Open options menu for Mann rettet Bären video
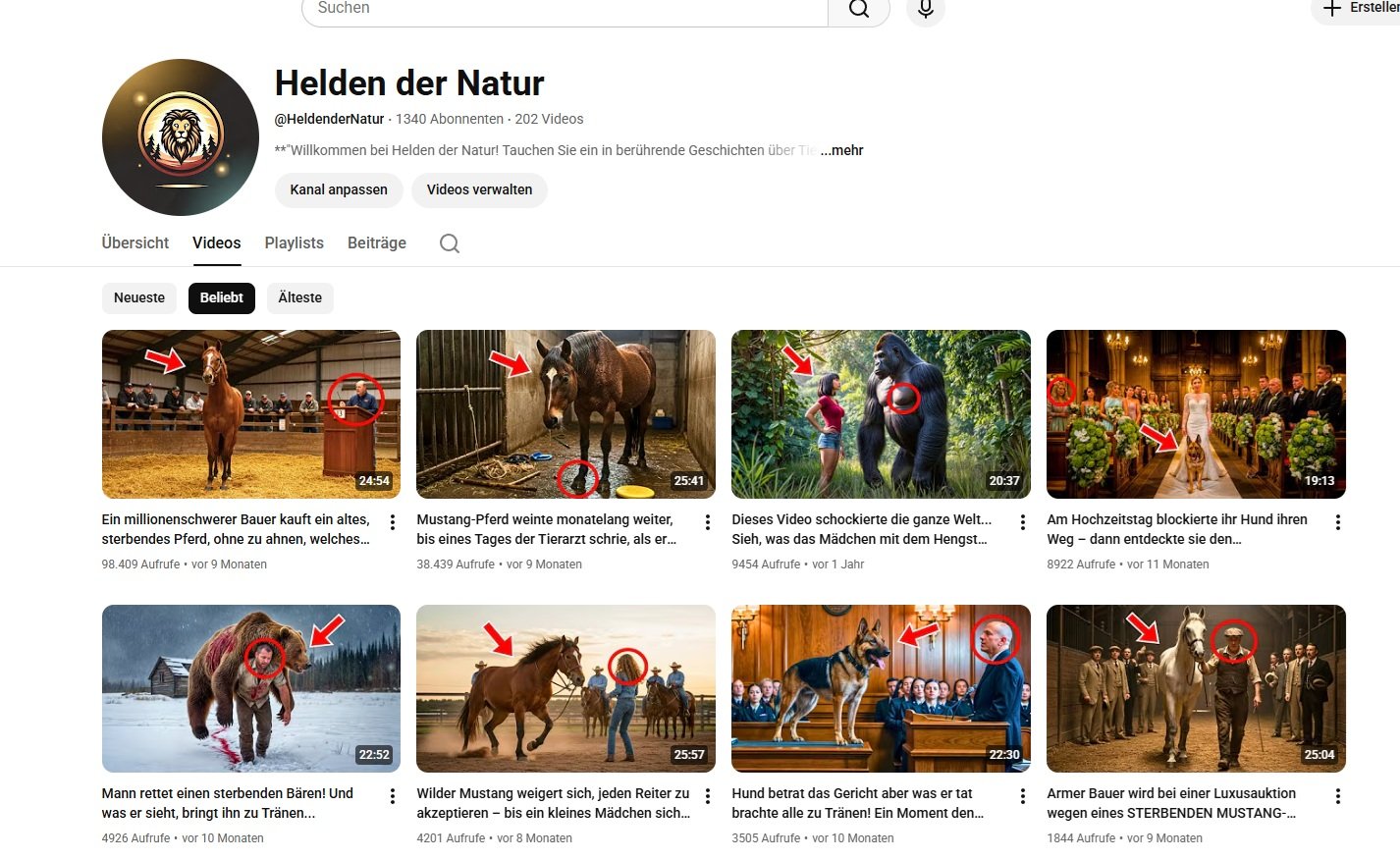 click(393, 796)
